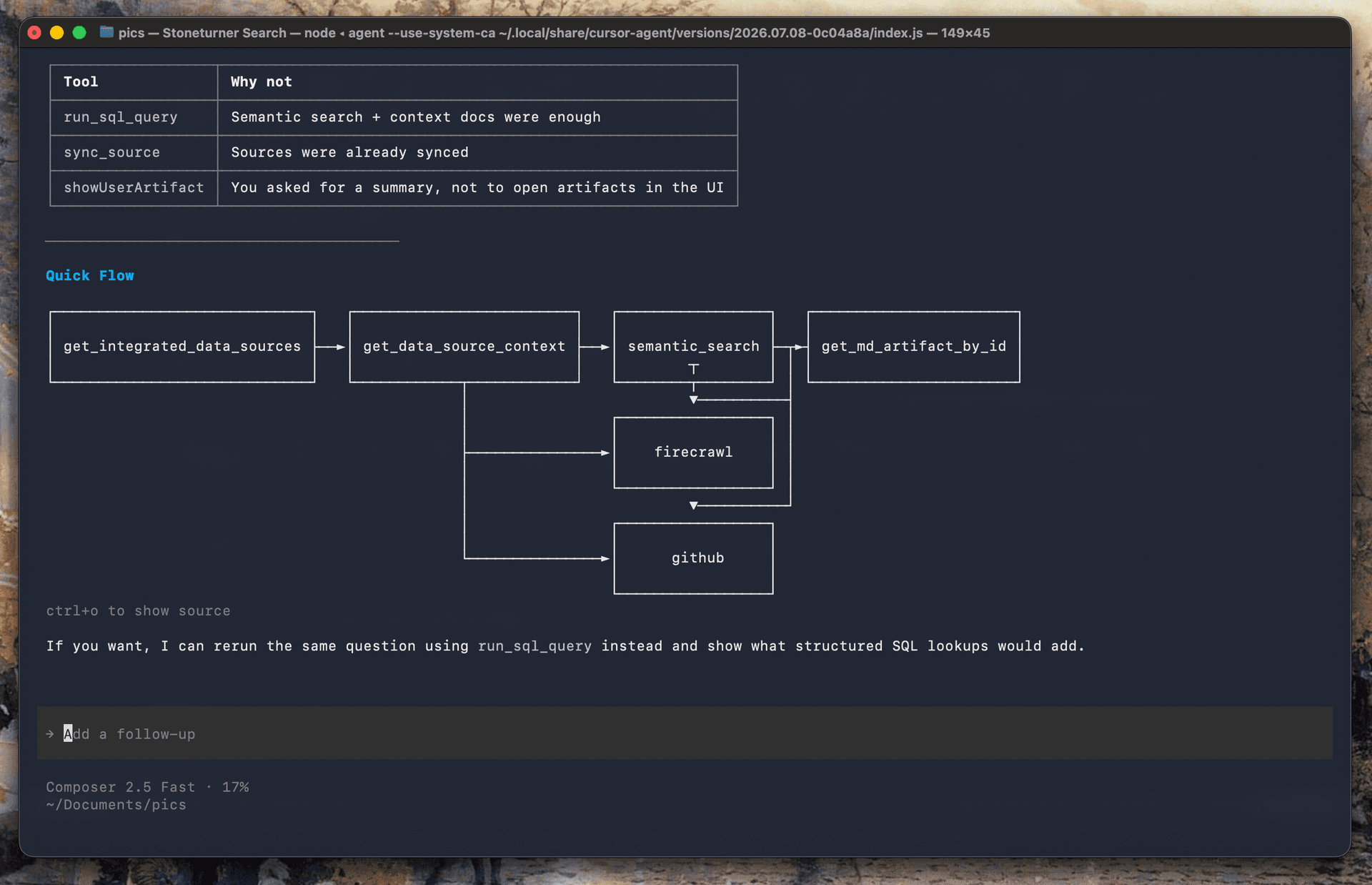Click the window title text 'pics — Stoneturner Search'
The image size is (1372, 885).
pos(202,33)
